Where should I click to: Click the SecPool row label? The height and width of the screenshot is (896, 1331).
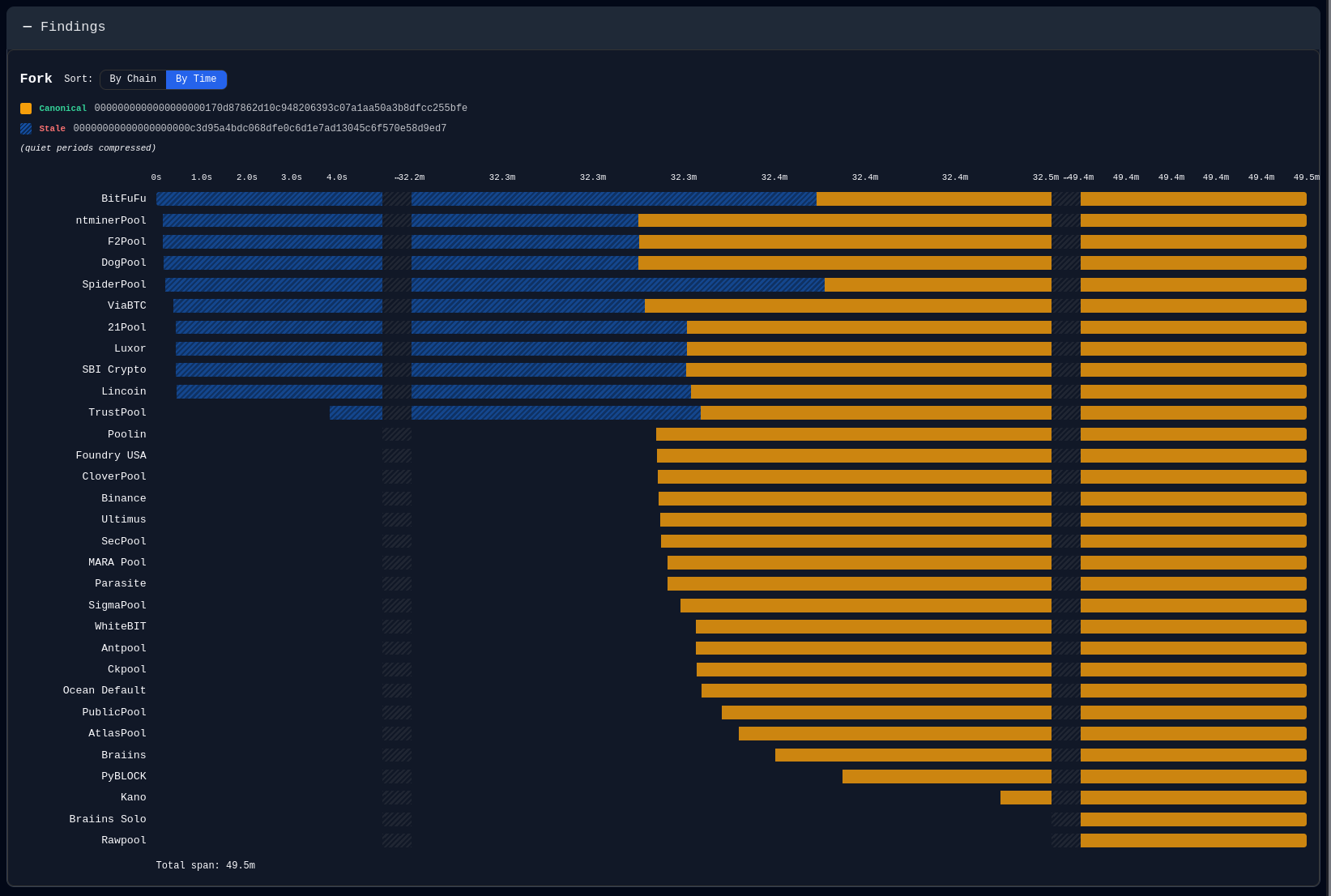(124, 541)
